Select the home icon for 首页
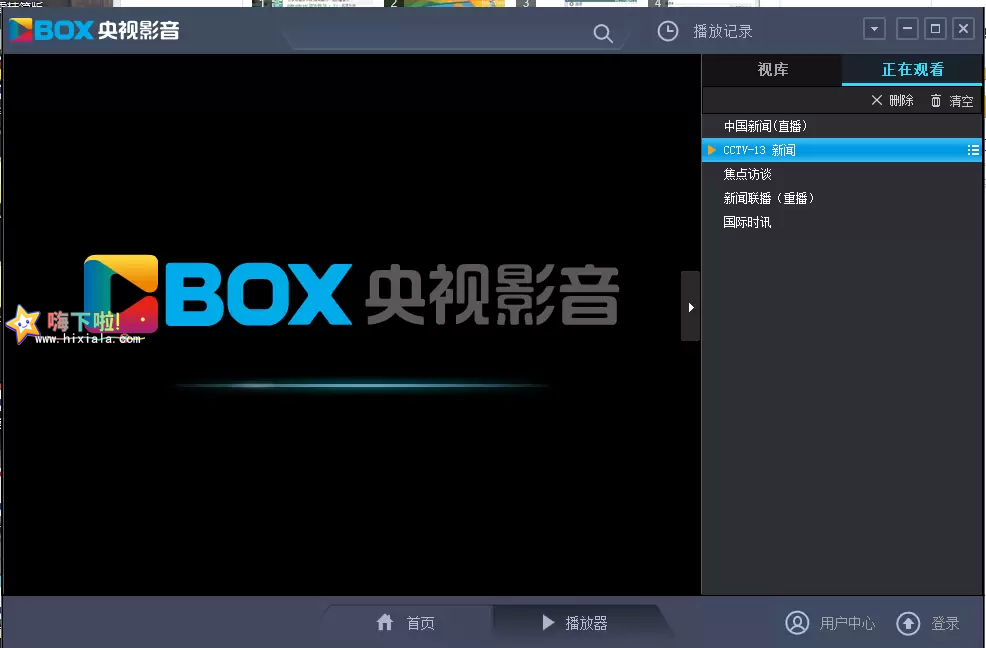 (386, 622)
